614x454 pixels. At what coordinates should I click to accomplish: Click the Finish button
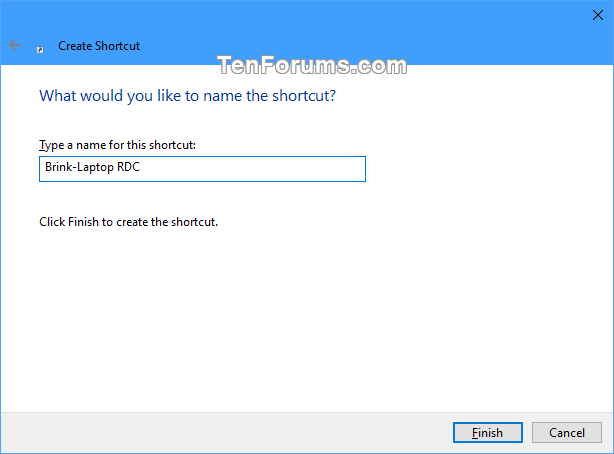tap(488, 432)
